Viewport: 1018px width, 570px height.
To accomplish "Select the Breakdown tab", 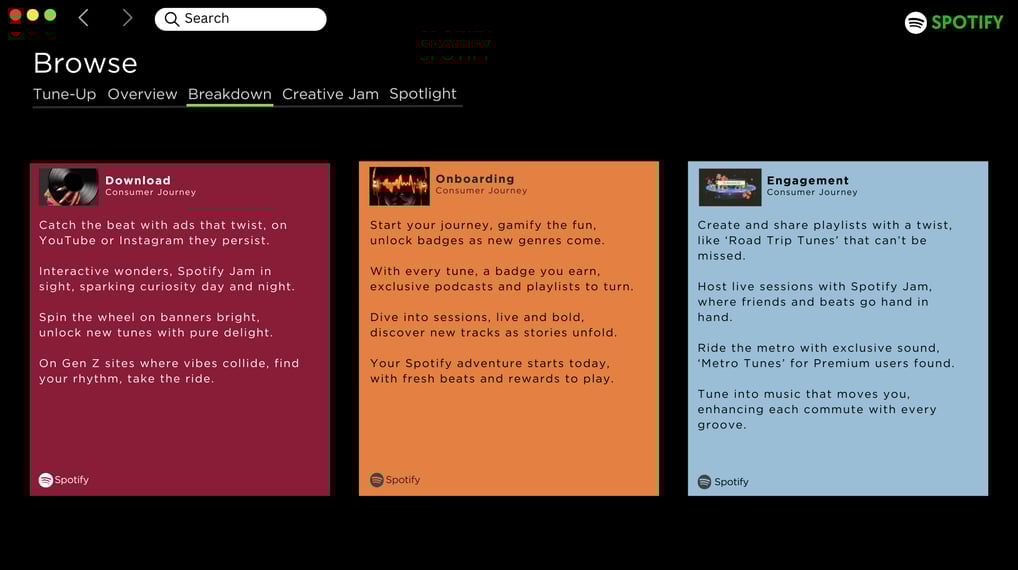I will click(230, 94).
